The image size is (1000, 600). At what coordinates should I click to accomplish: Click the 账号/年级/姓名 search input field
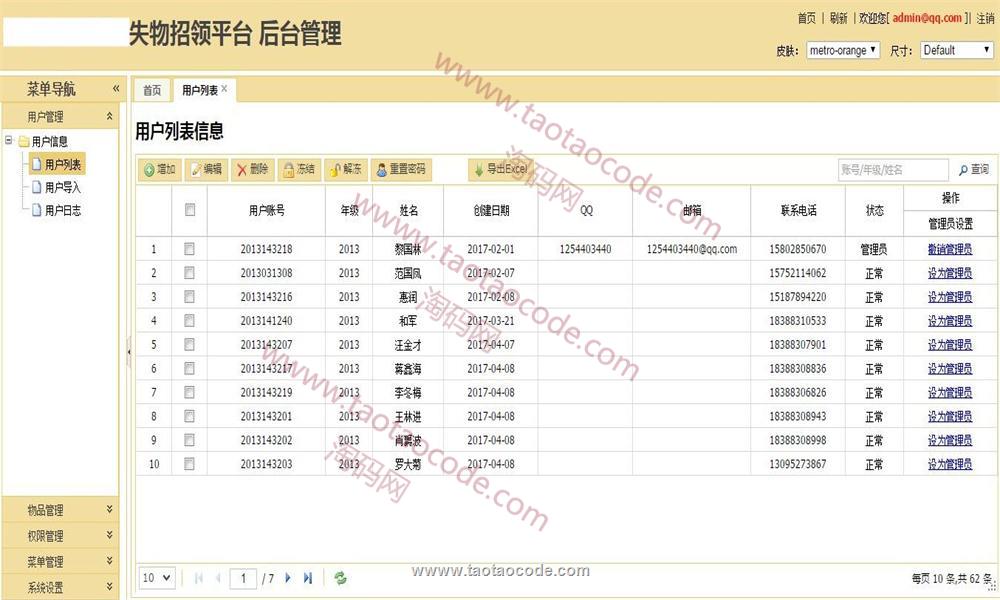(892, 170)
